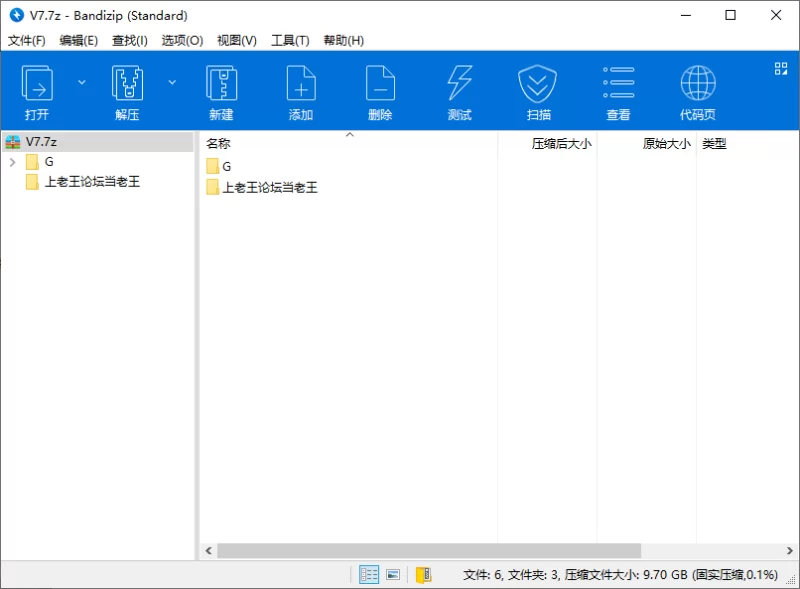Click the 打开 (Open) toolbar icon
800x589 pixels.
point(37,92)
